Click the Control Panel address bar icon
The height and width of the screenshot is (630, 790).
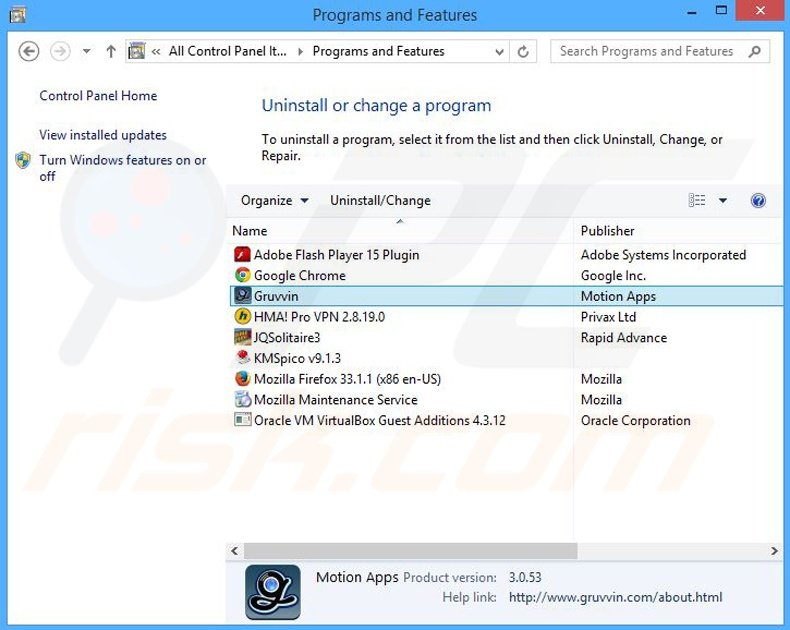pos(137,51)
